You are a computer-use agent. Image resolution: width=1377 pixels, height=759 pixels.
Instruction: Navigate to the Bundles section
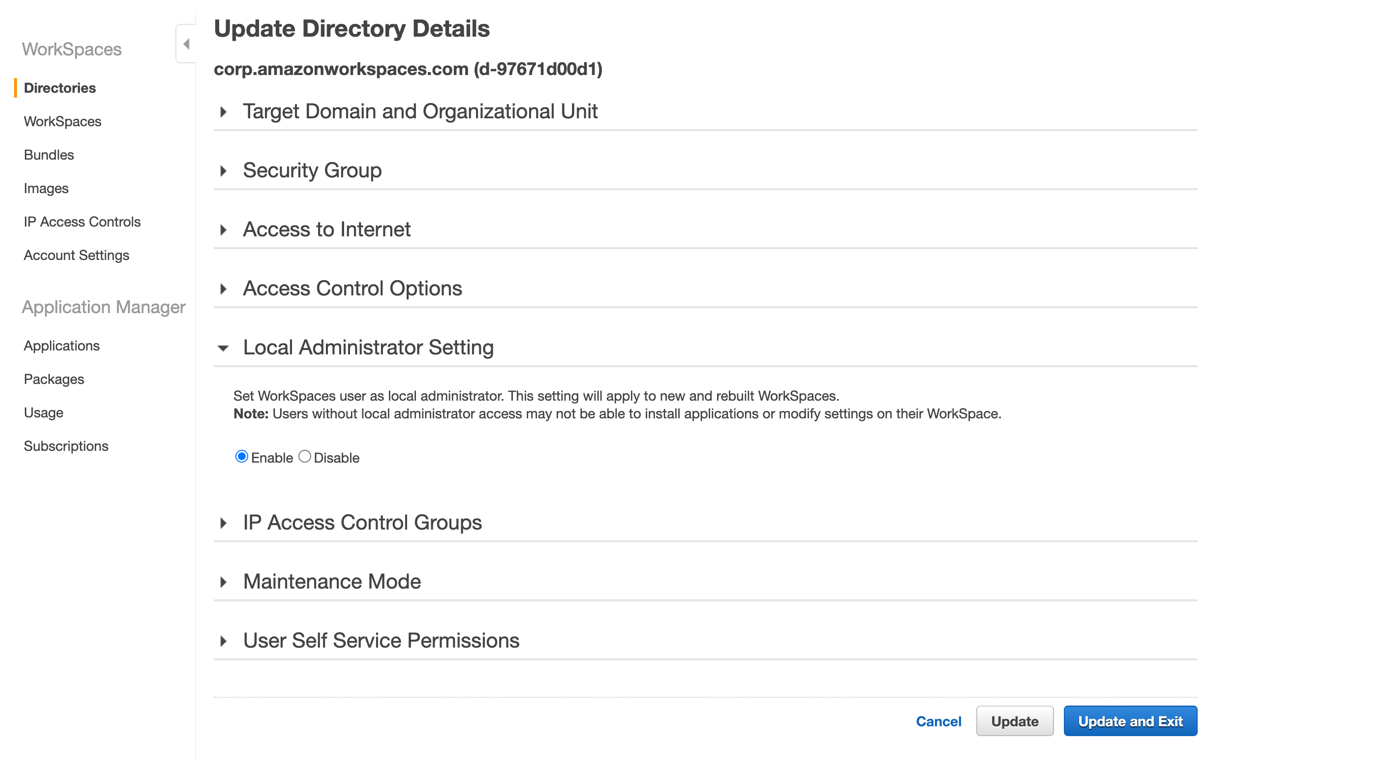click(x=48, y=155)
